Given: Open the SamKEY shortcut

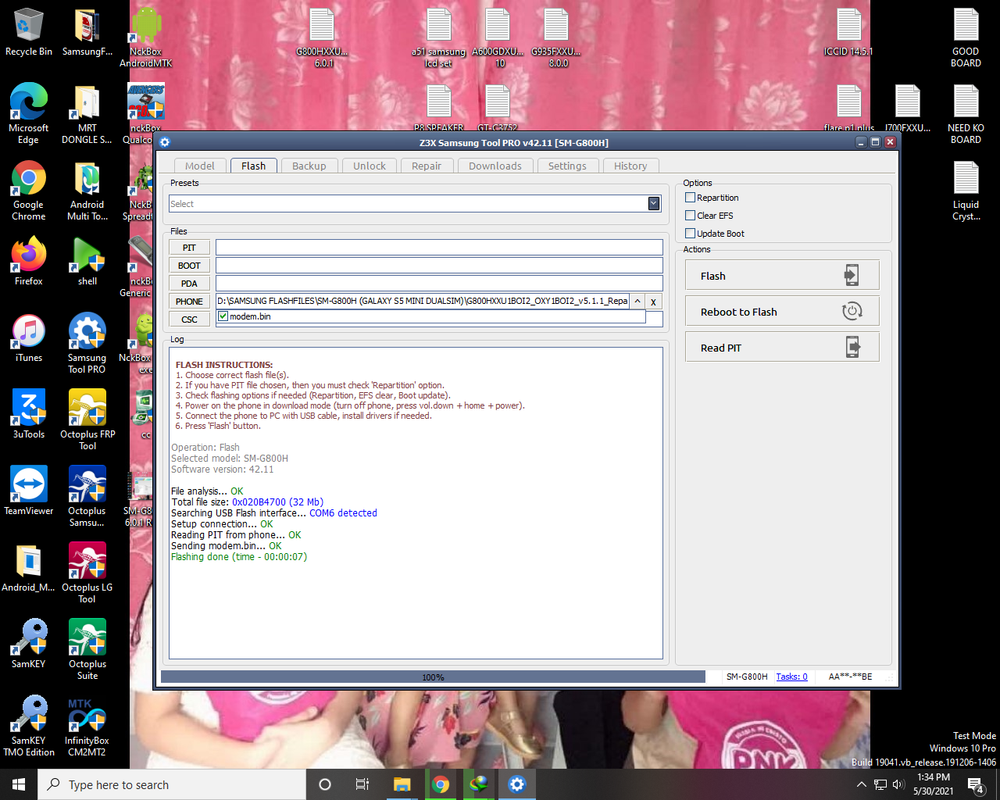Looking at the screenshot, I should coord(28,643).
